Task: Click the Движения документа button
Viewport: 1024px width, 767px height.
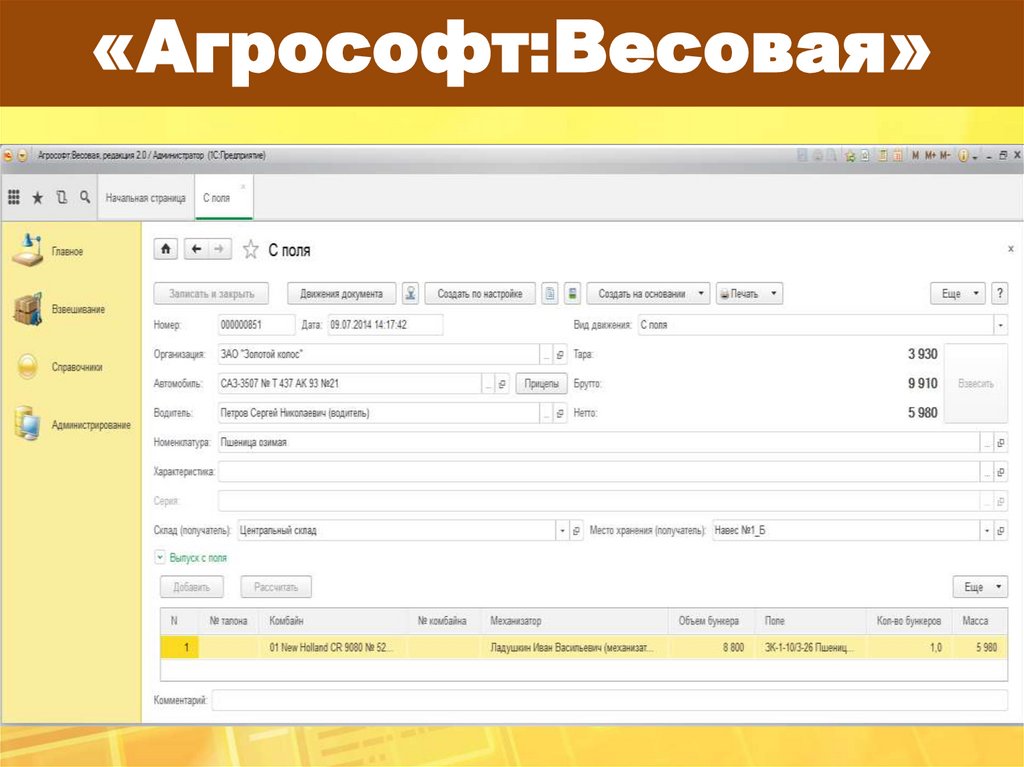Action: click(x=342, y=293)
